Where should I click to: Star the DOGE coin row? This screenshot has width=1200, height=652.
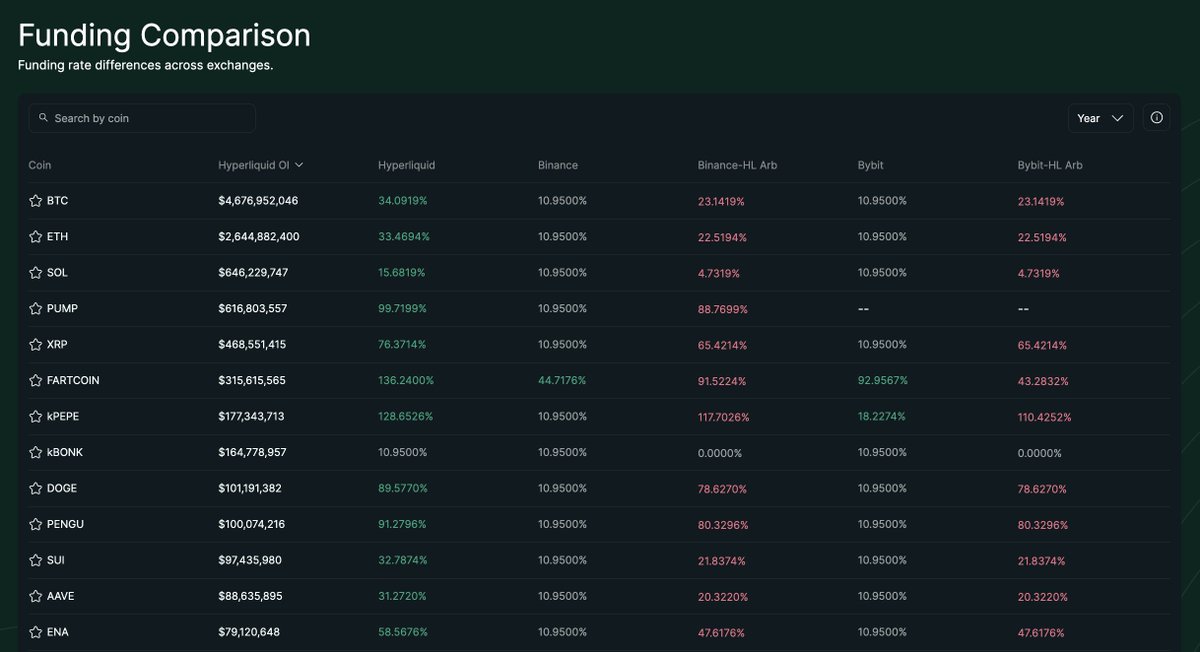35,489
